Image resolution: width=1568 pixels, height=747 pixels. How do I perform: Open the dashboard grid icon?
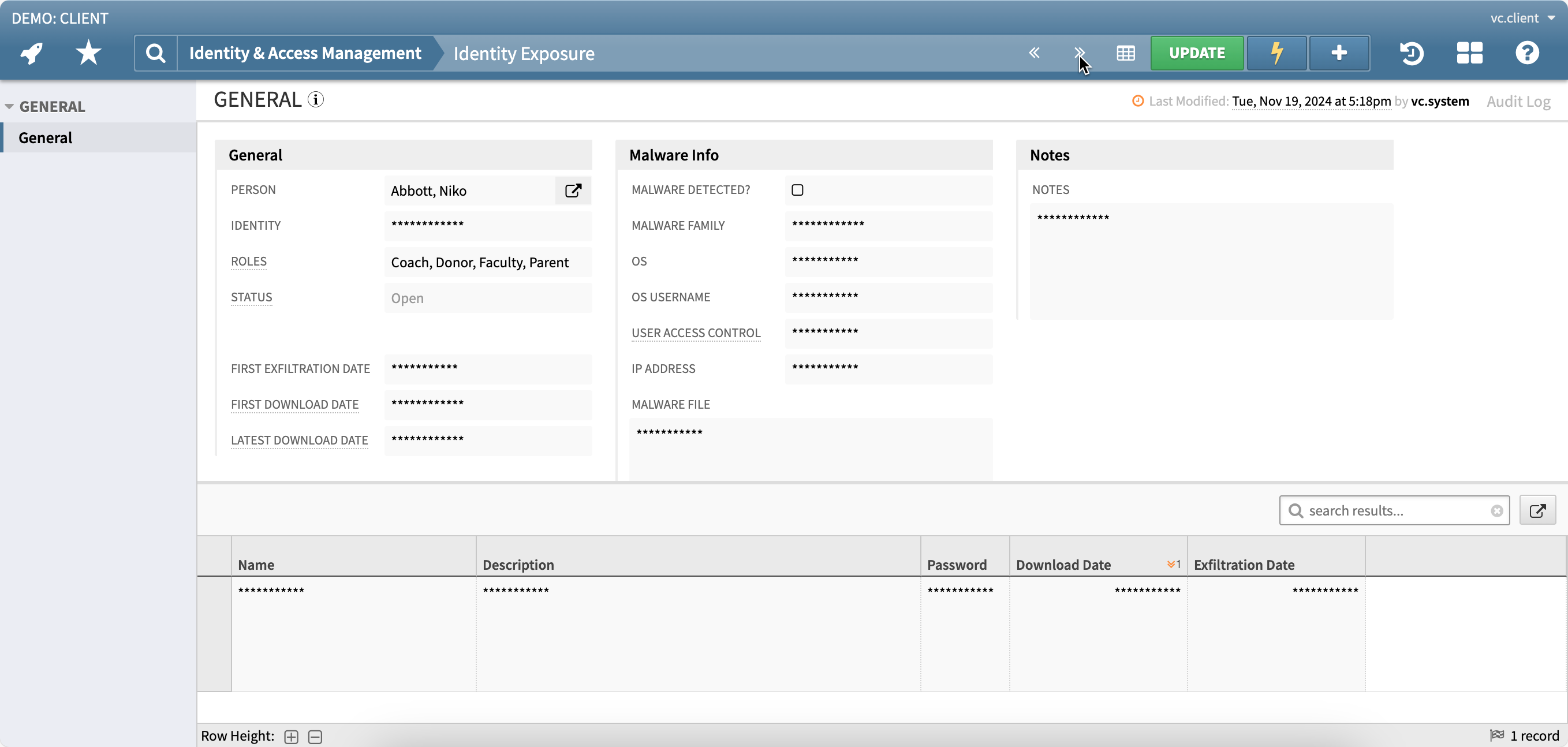[1469, 53]
